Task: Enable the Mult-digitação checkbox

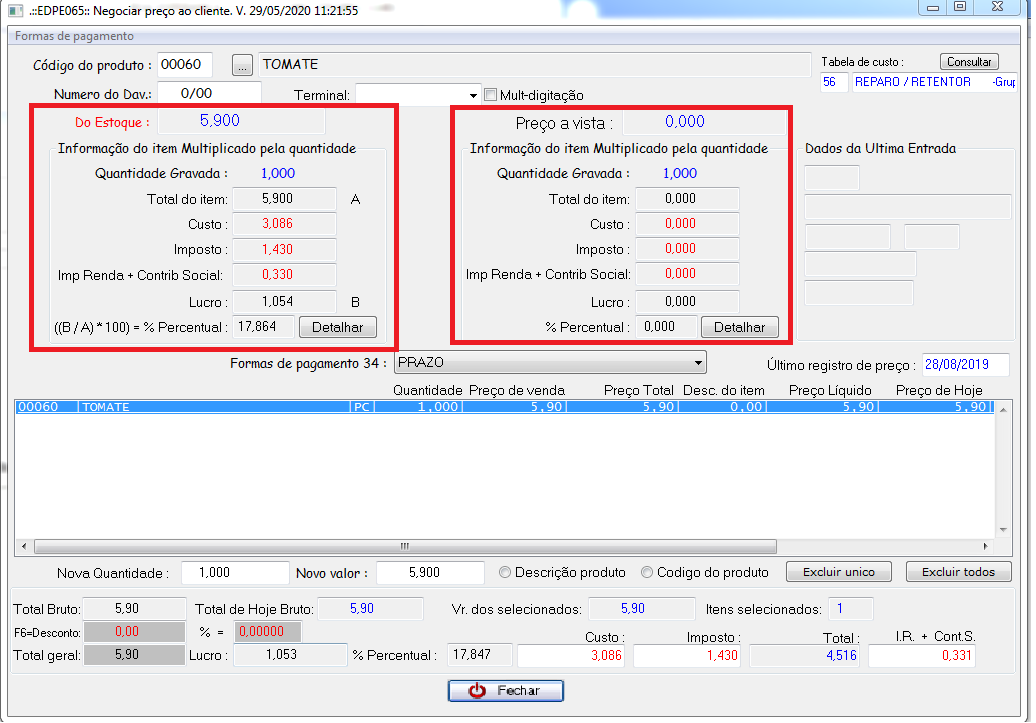Action: click(x=490, y=95)
